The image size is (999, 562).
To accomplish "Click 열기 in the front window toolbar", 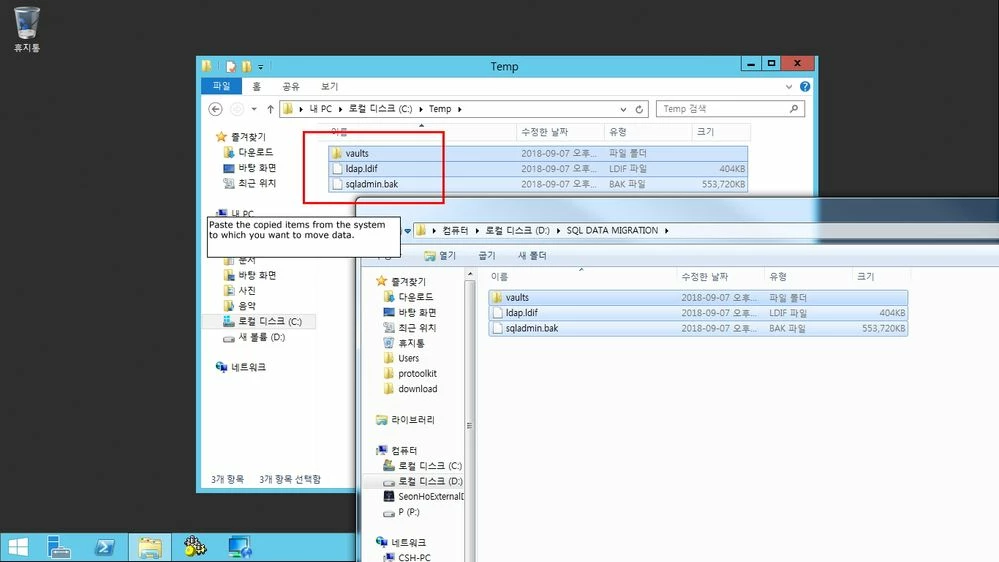I will 440,256.
